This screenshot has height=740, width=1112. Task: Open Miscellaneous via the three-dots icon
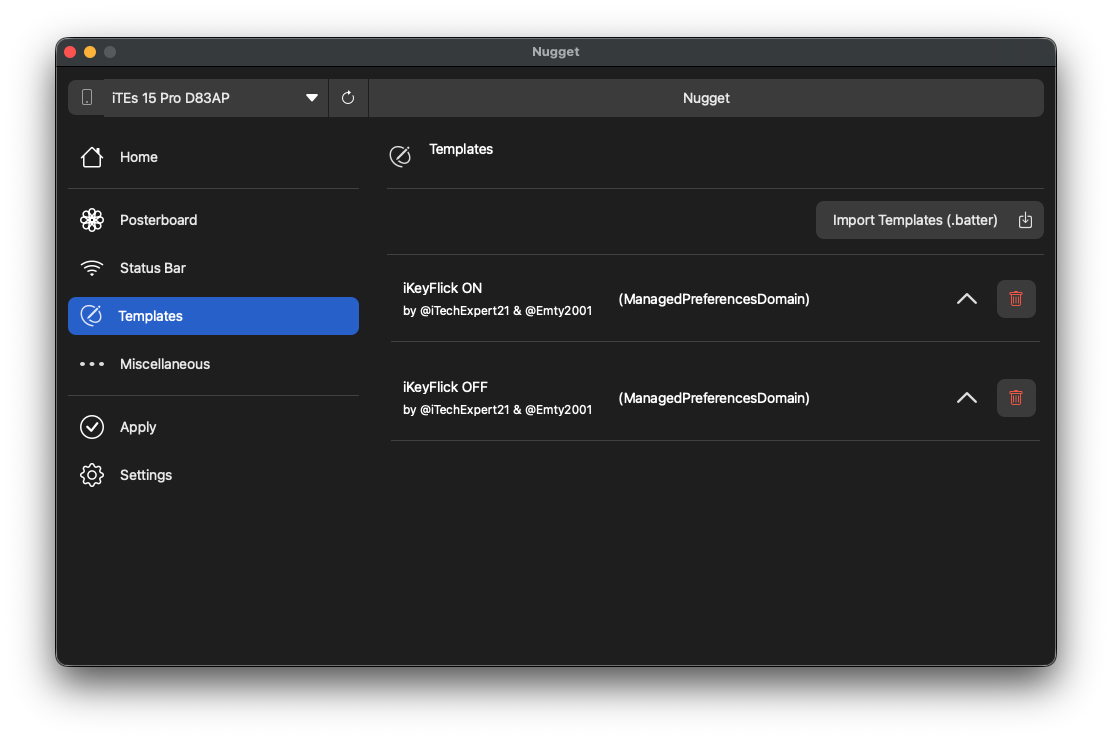click(92, 364)
